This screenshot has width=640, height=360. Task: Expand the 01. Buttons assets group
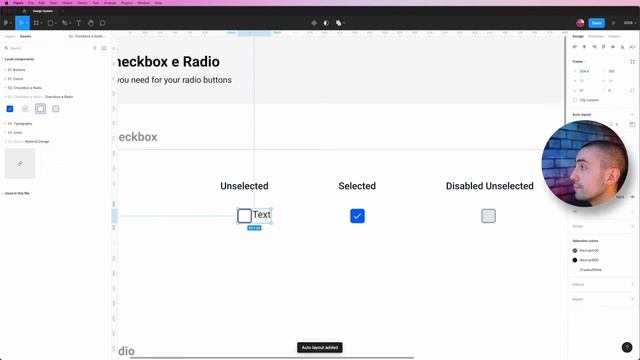16,70
